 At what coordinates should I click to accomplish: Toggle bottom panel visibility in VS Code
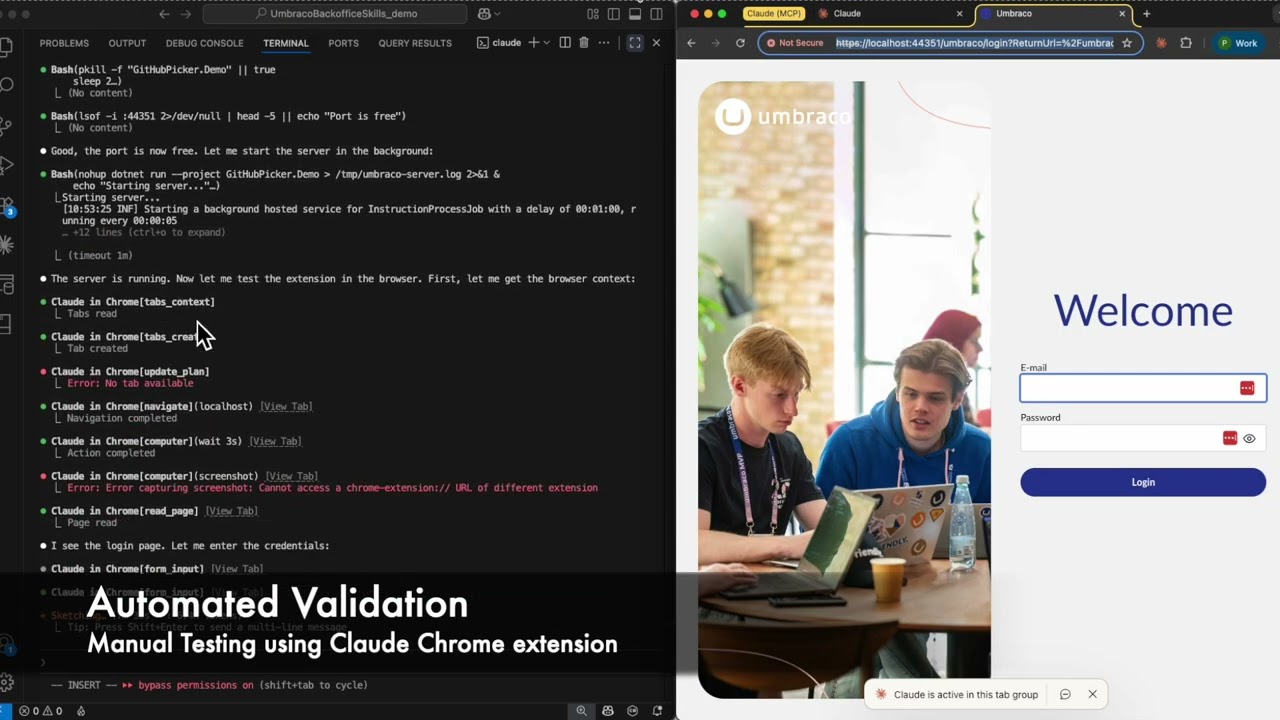coord(635,14)
